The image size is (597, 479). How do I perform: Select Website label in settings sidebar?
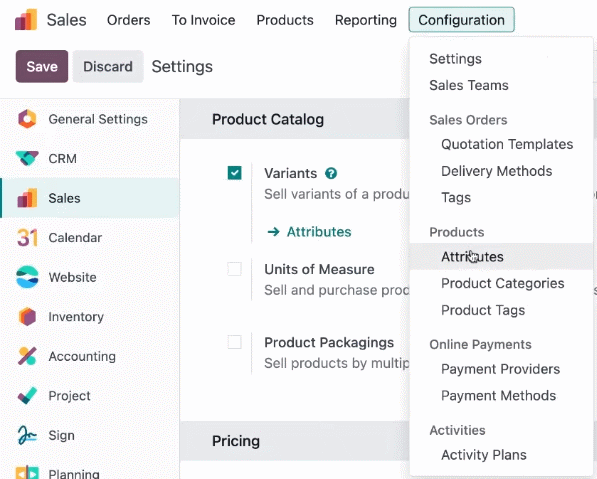pyautogui.click(x=72, y=277)
